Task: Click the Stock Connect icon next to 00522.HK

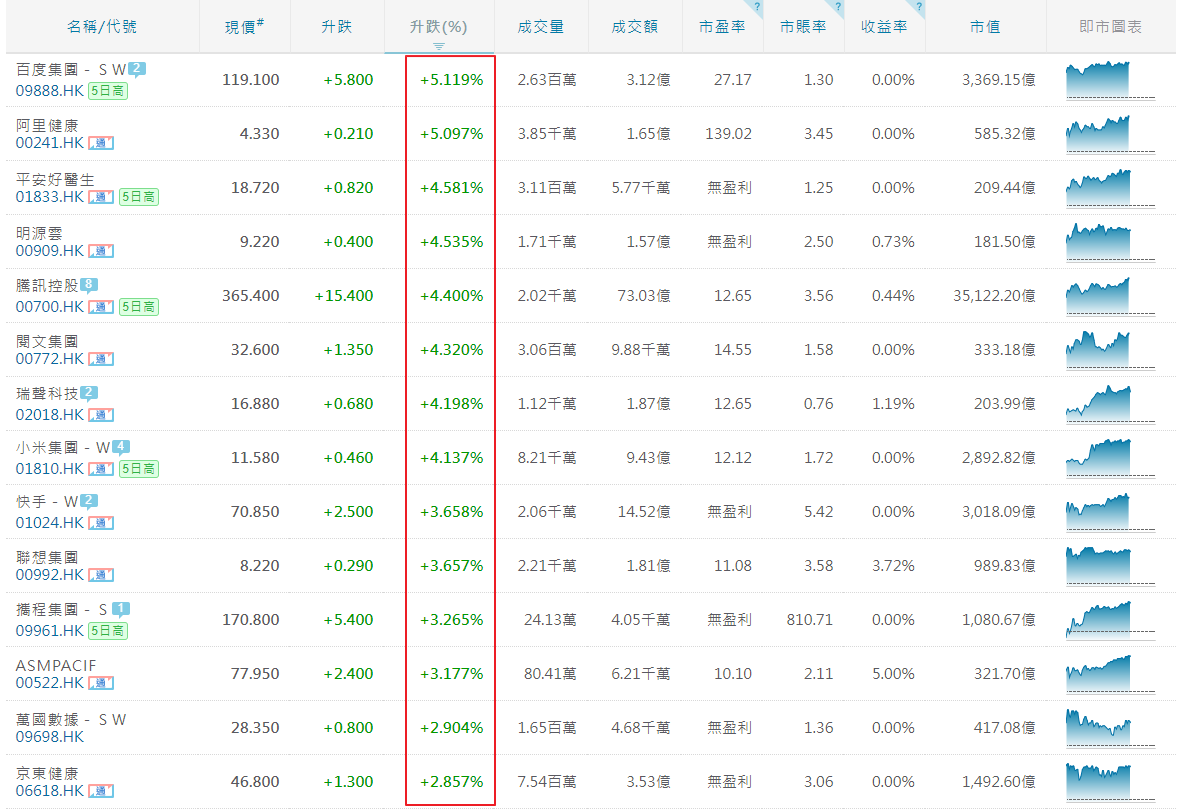Action: pos(101,683)
